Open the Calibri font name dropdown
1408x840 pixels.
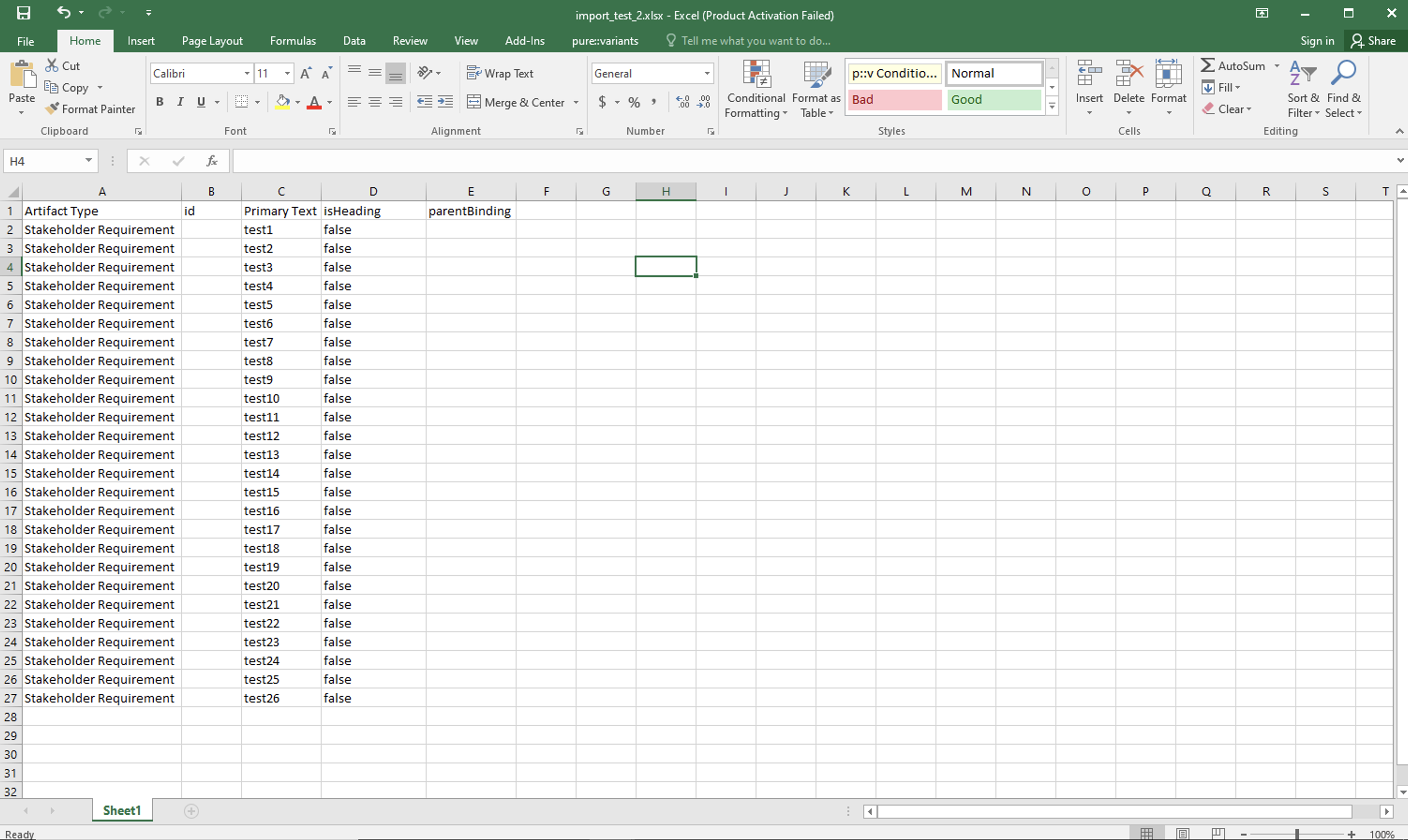(247, 73)
